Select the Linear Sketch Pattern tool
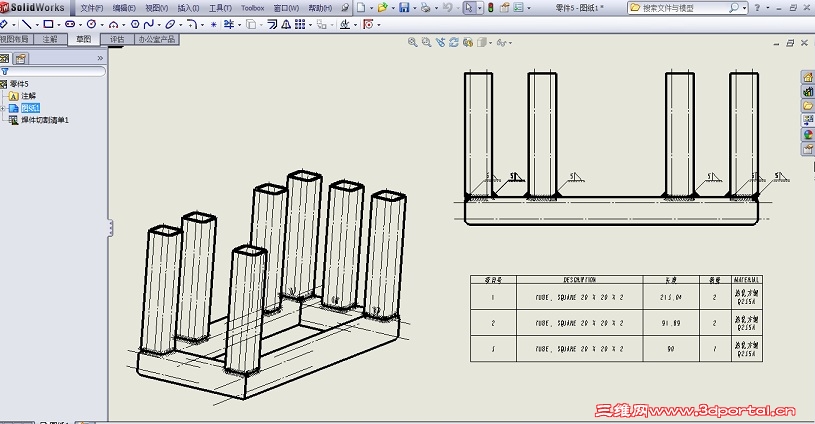The width and height of the screenshot is (815, 424). pos(300,24)
